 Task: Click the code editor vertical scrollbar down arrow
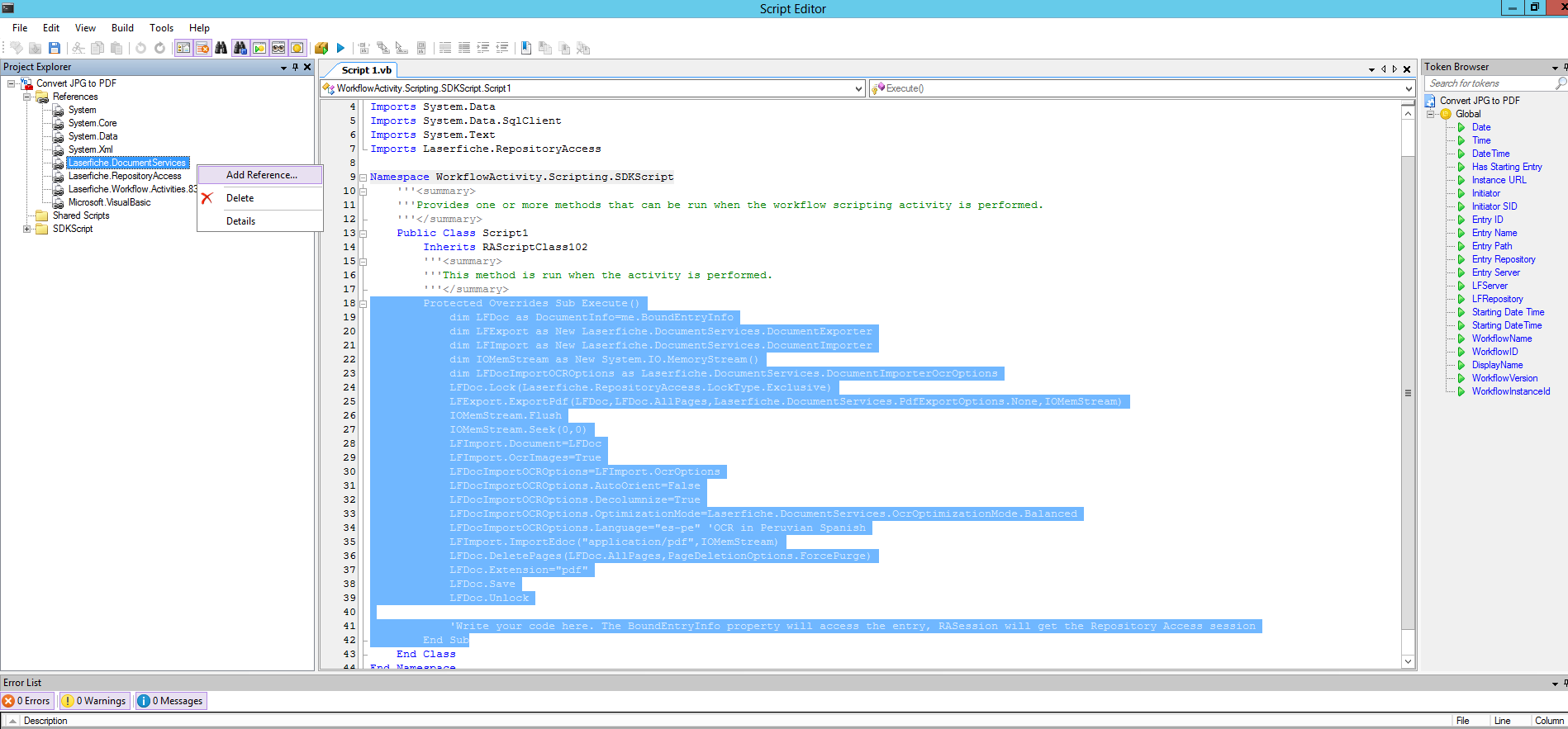click(x=1408, y=661)
